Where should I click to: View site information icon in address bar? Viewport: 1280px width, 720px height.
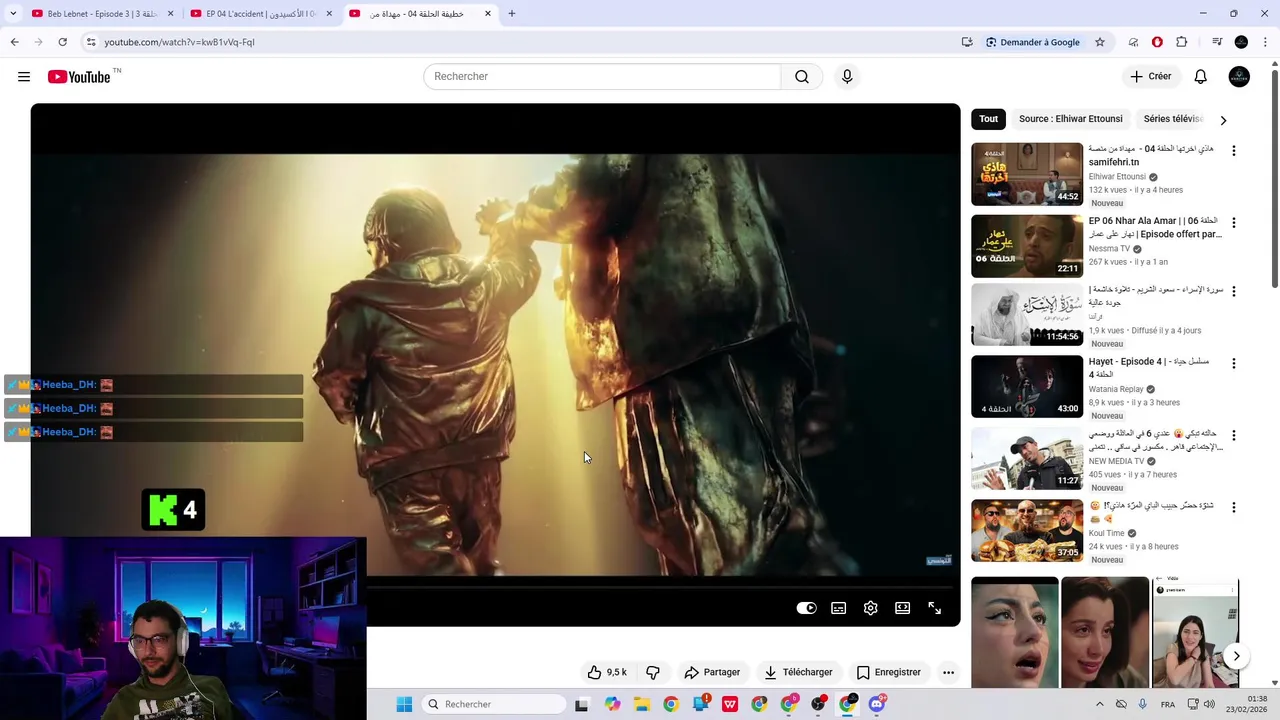91,42
